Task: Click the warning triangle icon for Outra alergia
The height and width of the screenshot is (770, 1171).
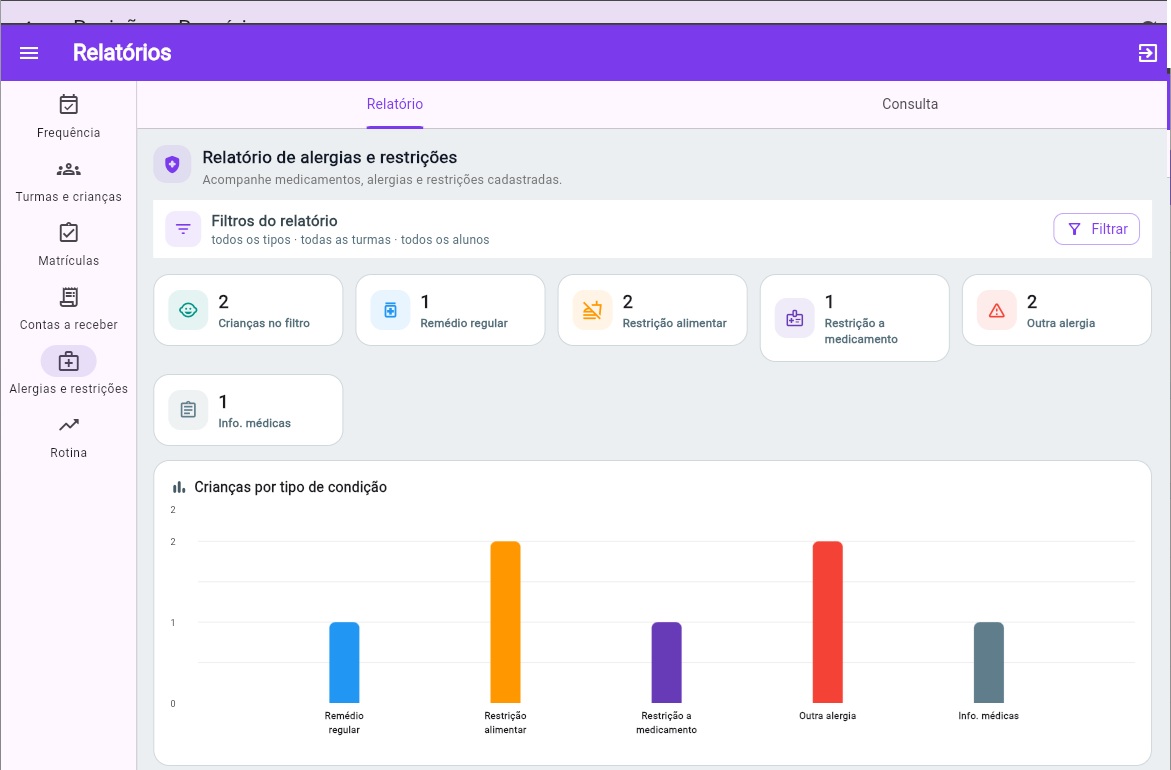Action: point(997,310)
